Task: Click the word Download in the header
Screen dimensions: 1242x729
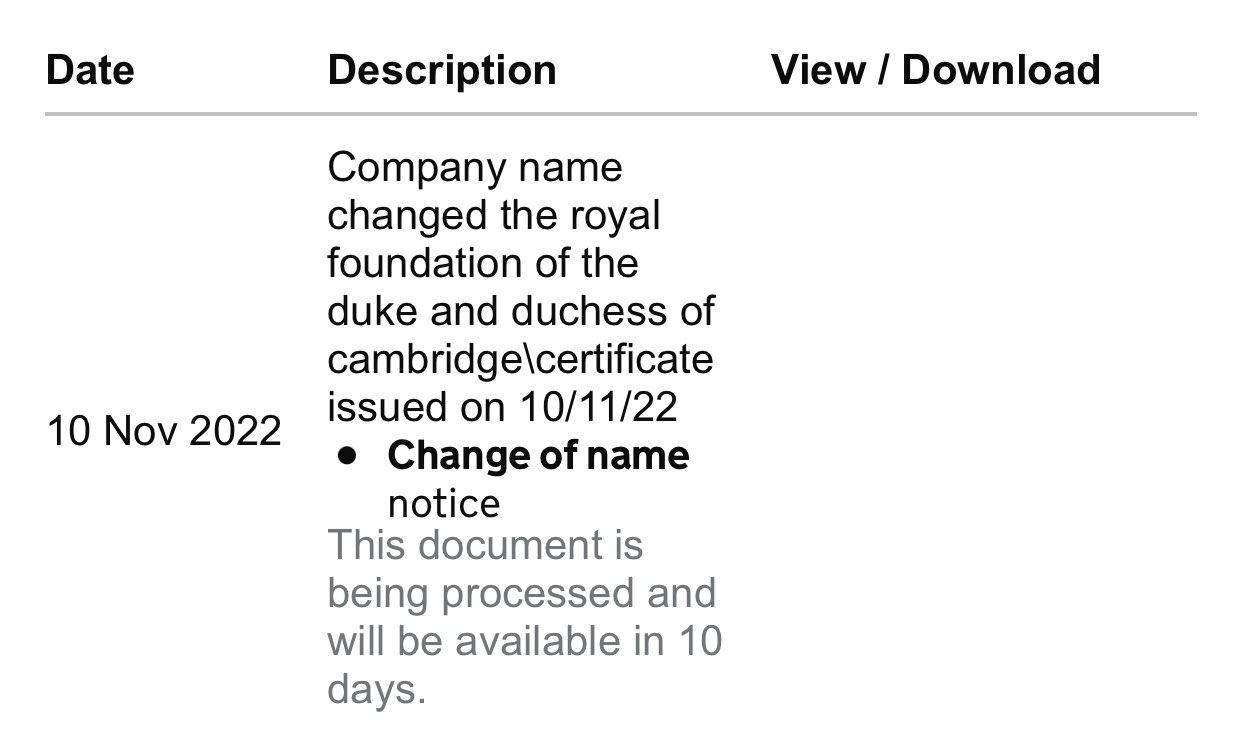Action: (1001, 70)
